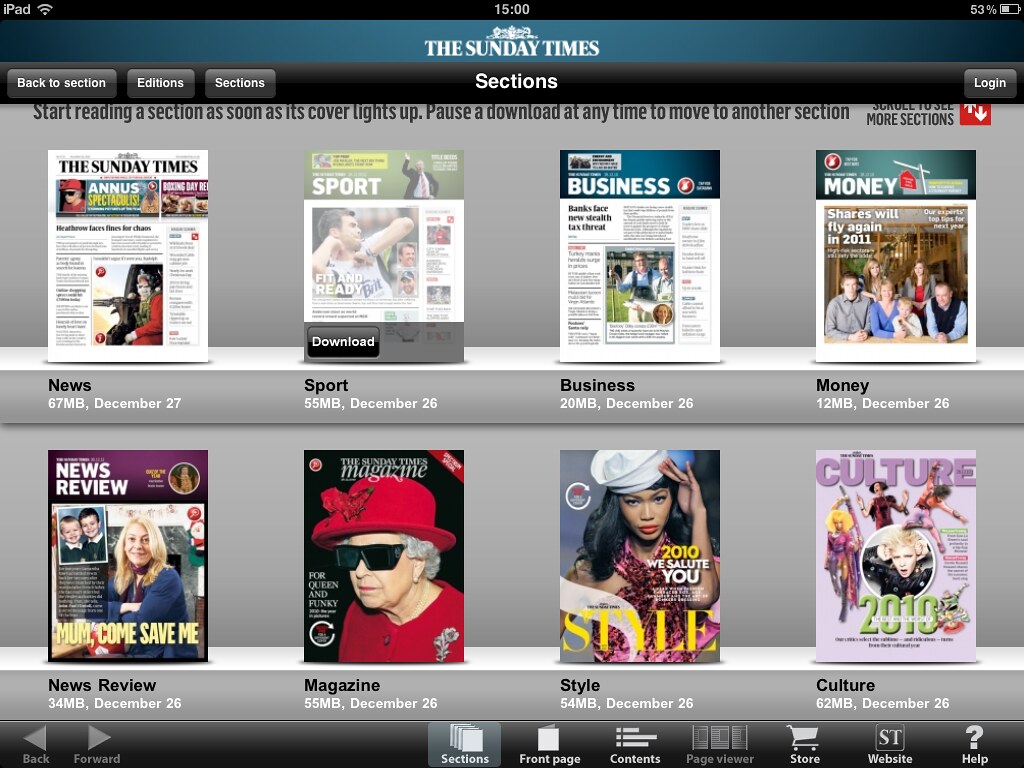Download the Sport section
This screenshot has height=768, width=1024.
pos(343,342)
